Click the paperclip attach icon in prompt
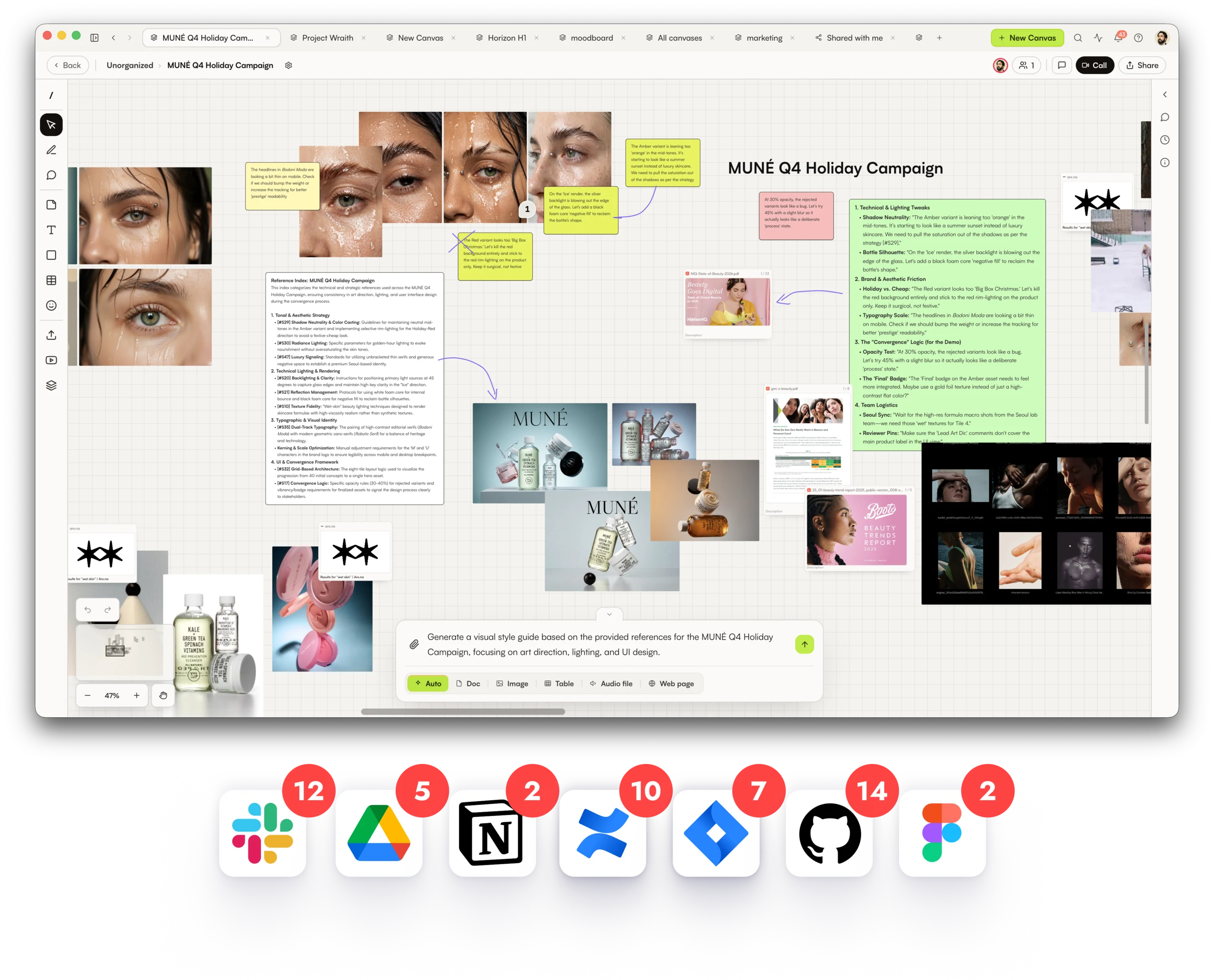 pyautogui.click(x=414, y=644)
